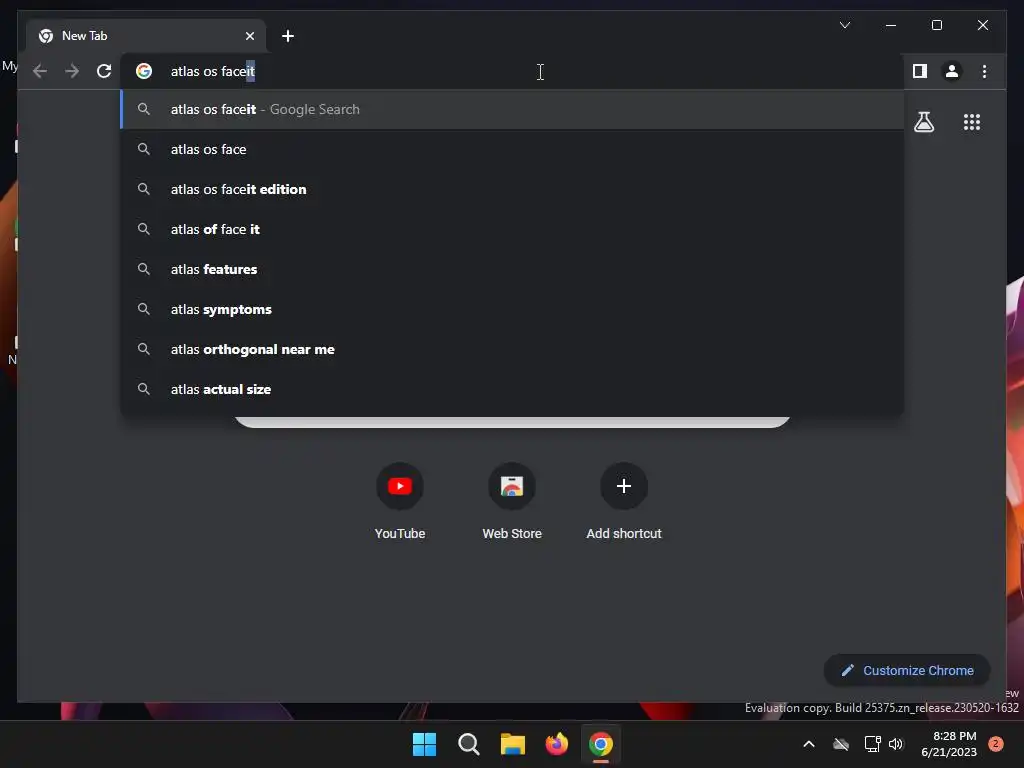
Task: Go back using the left arrow
Action: [40, 71]
